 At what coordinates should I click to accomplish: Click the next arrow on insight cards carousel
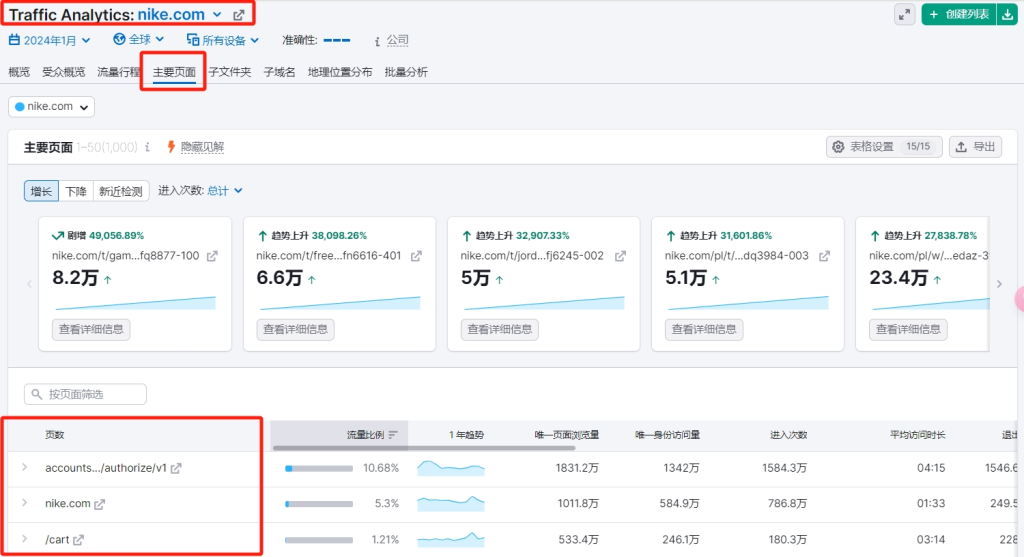coord(999,284)
